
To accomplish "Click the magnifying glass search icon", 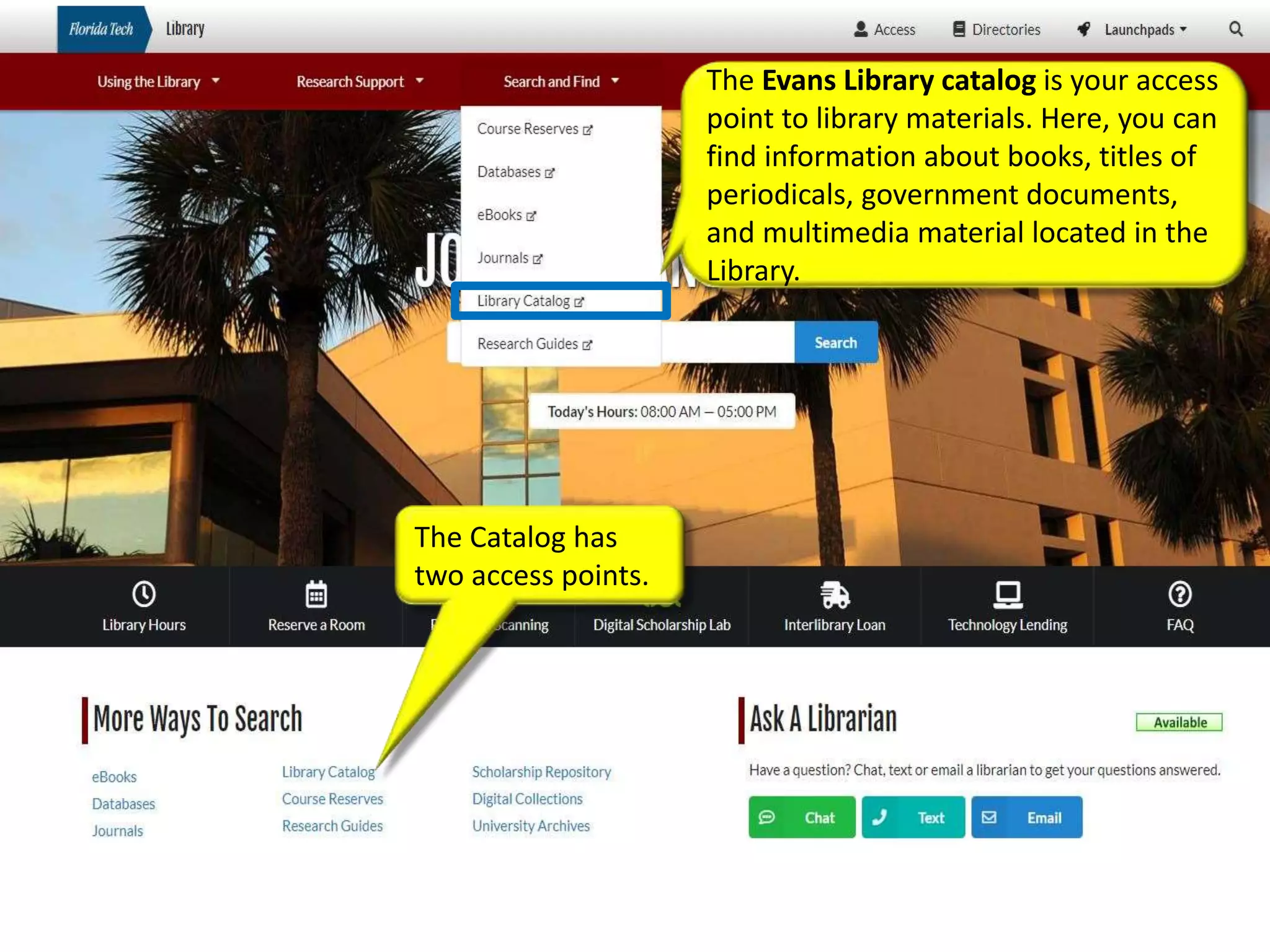I will [x=1235, y=29].
